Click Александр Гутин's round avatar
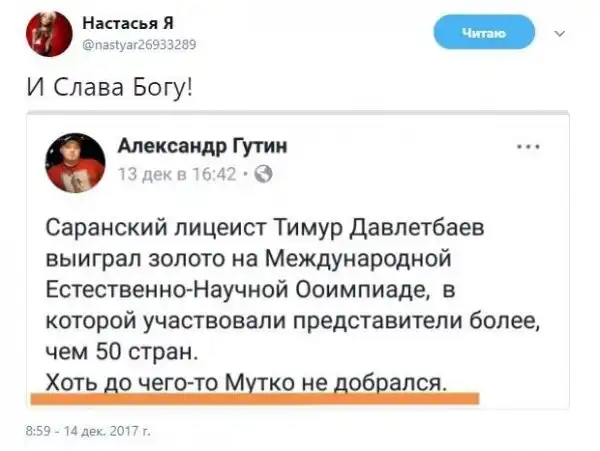 [x=75, y=163]
